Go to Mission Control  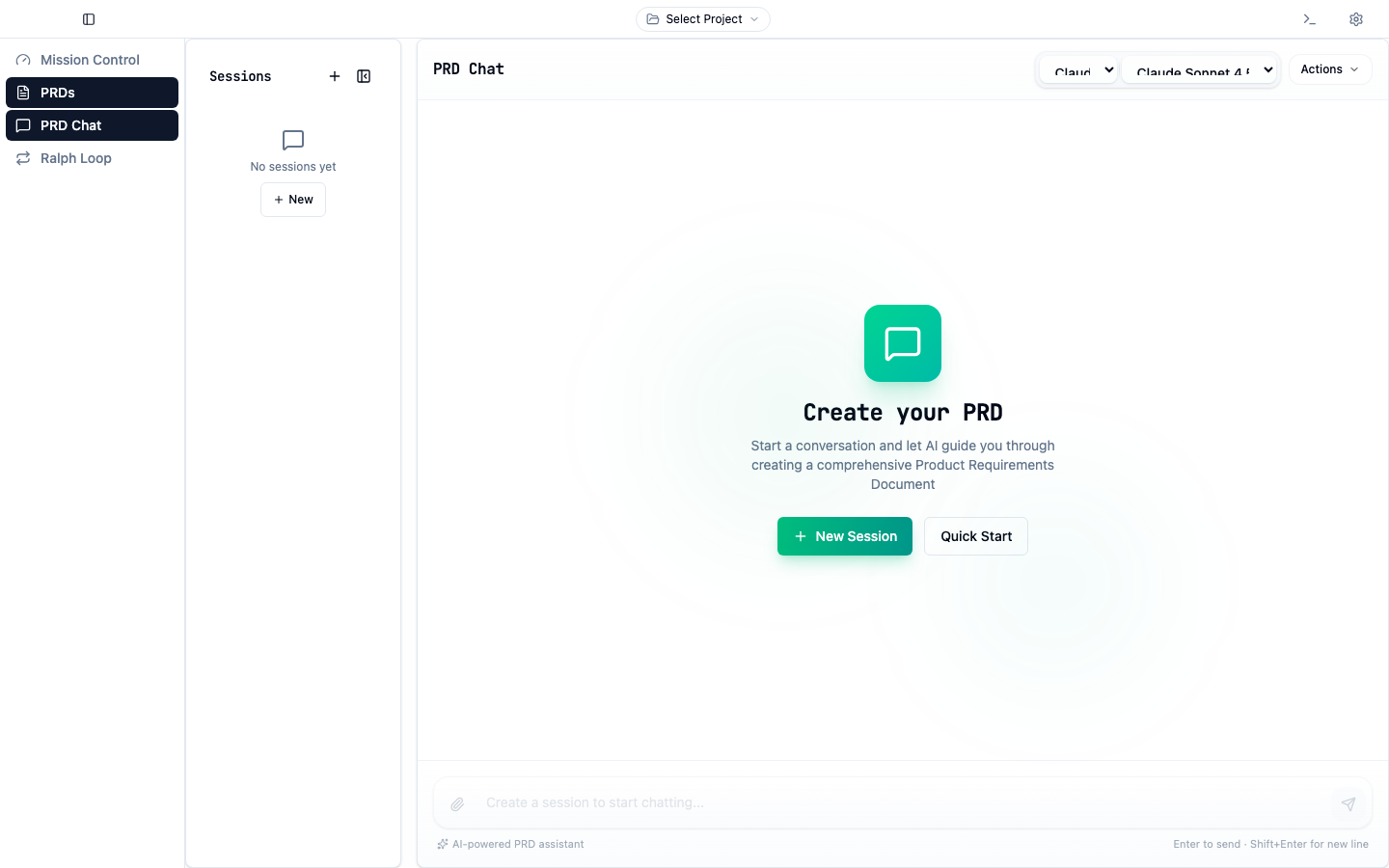click(x=91, y=60)
